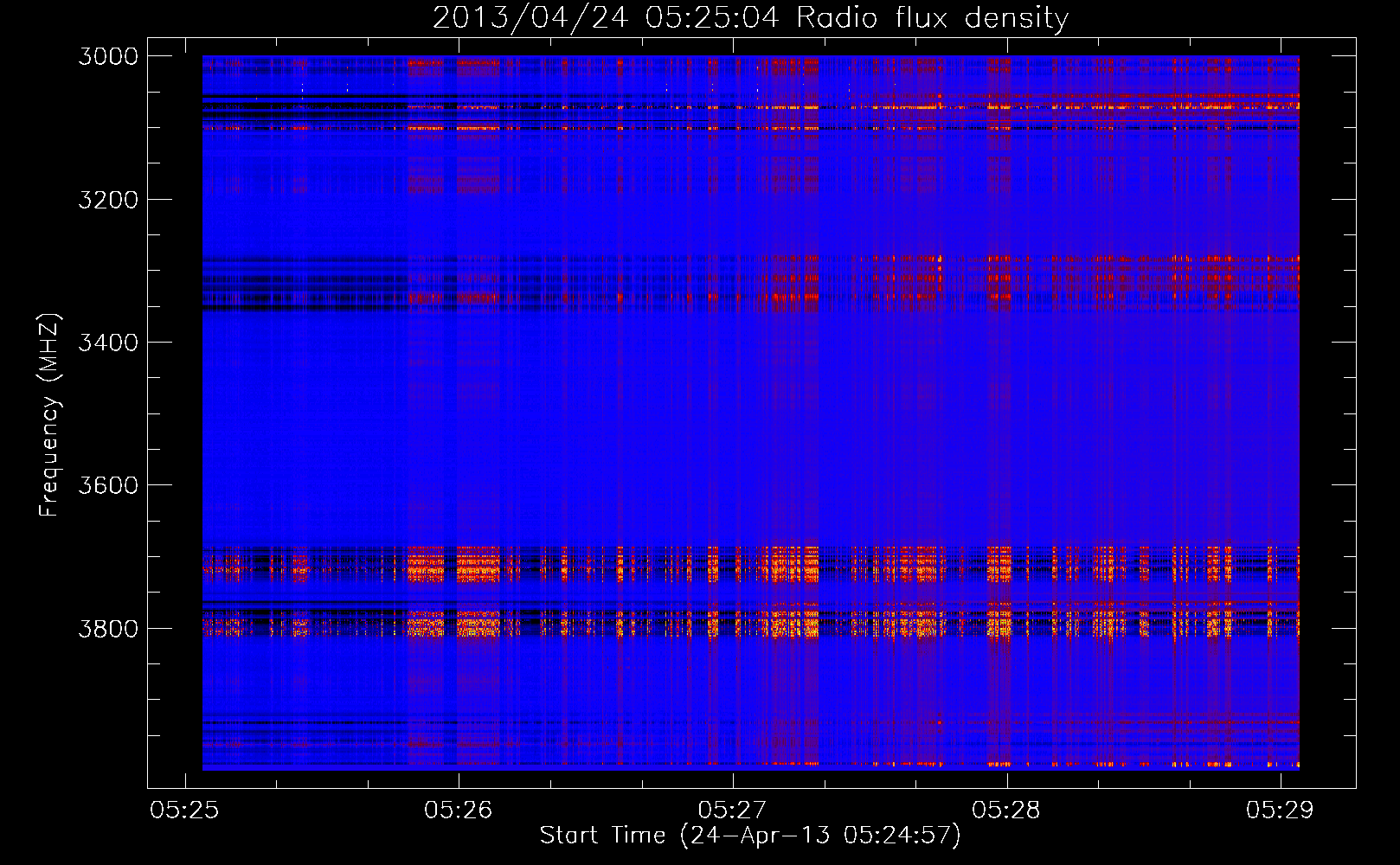The image size is (1400, 865).
Task: Click the 3600 frequency tick label
Action: [108, 485]
